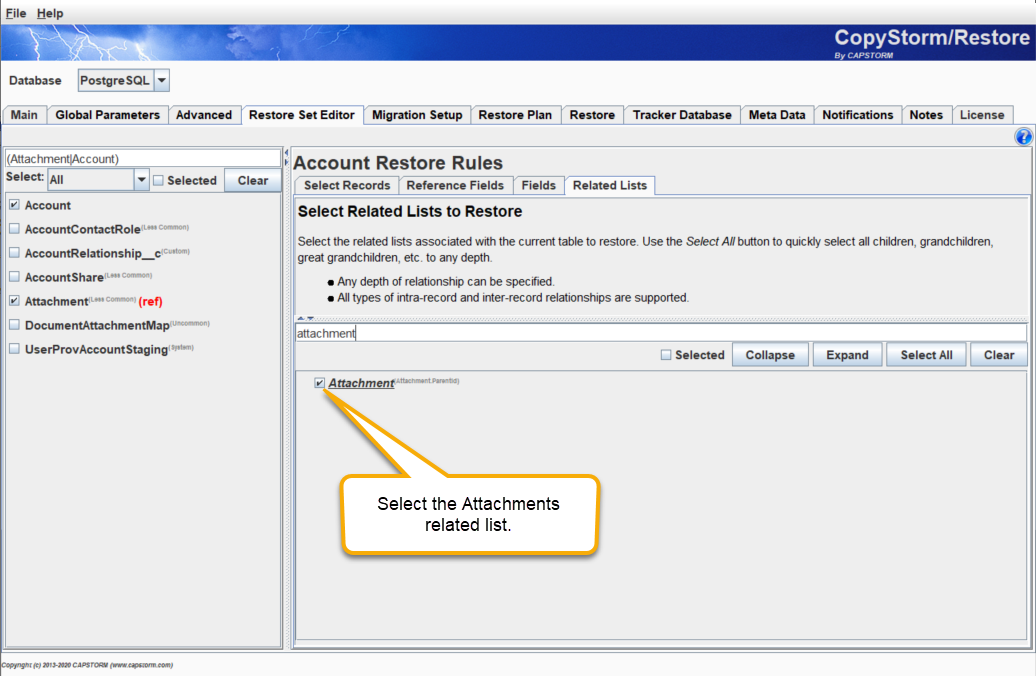
Task: Toggle the Selected filter above the Collapse button
Action: 665,354
